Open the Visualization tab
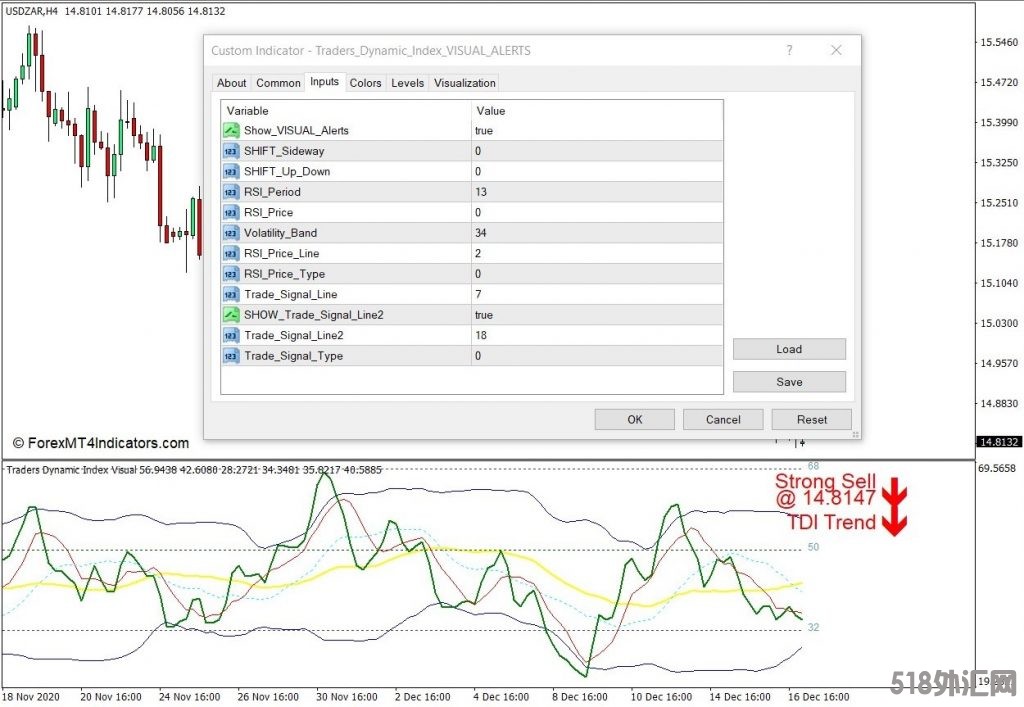This screenshot has width=1024, height=707. coord(464,83)
